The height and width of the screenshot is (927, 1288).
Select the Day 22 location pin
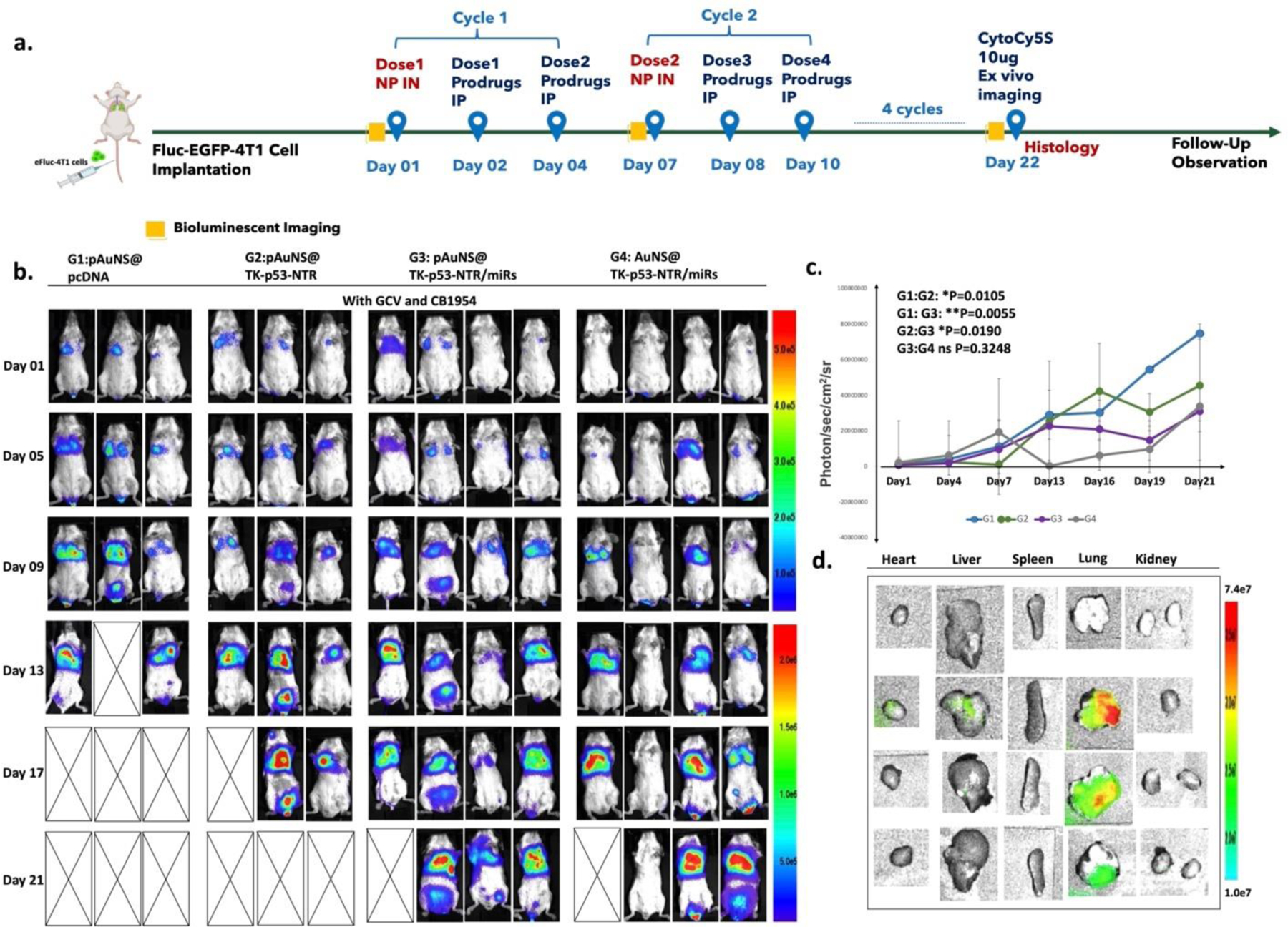(1015, 124)
